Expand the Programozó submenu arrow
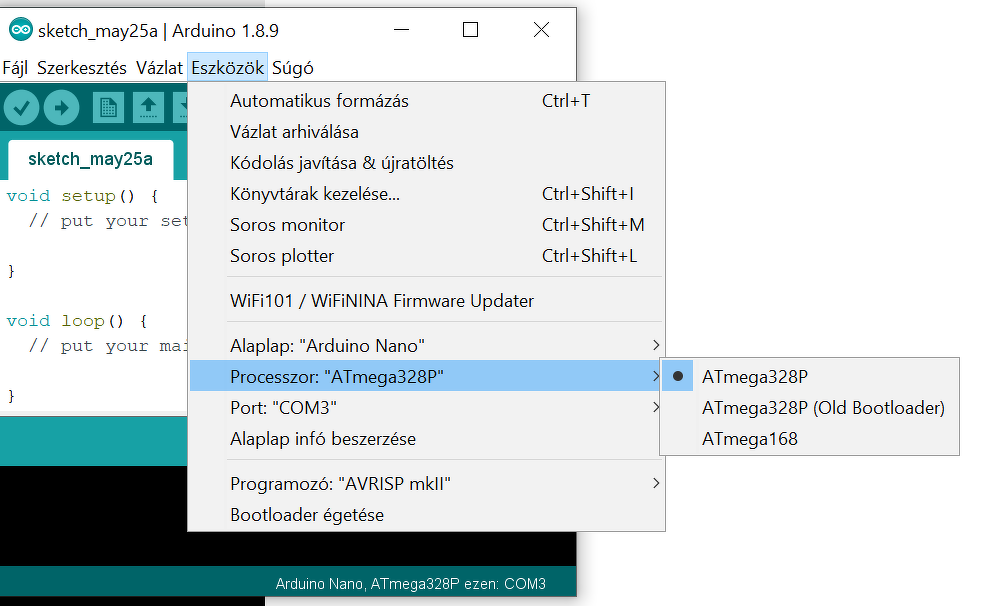Viewport: 1006px width, 606px height. coord(656,483)
